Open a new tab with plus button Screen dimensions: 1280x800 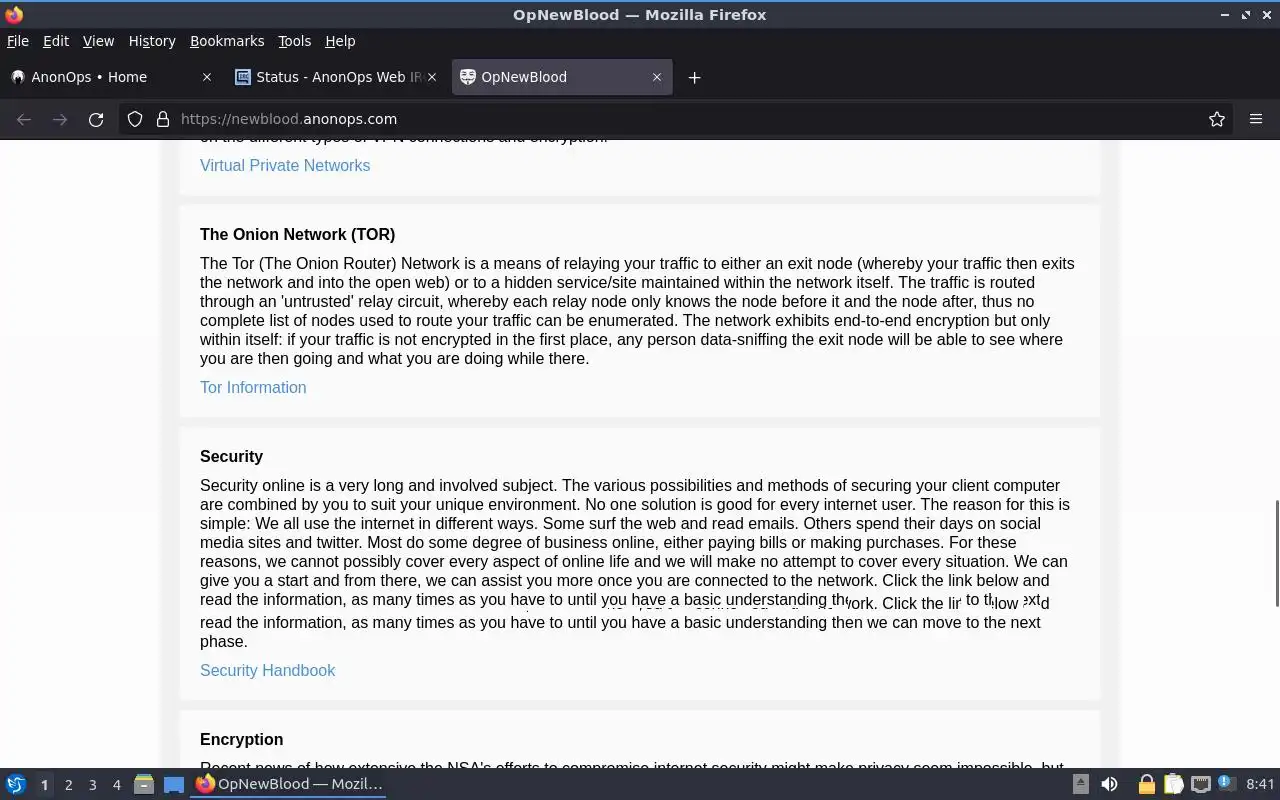pos(694,77)
